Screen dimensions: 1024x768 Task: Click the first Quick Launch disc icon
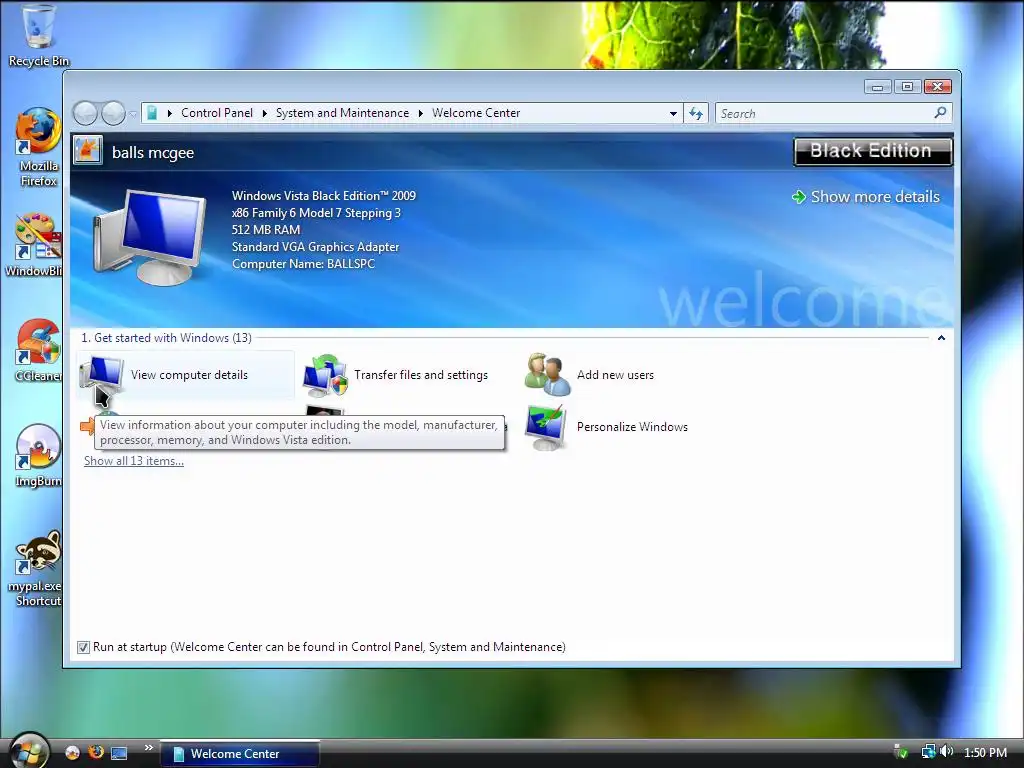(x=72, y=753)
